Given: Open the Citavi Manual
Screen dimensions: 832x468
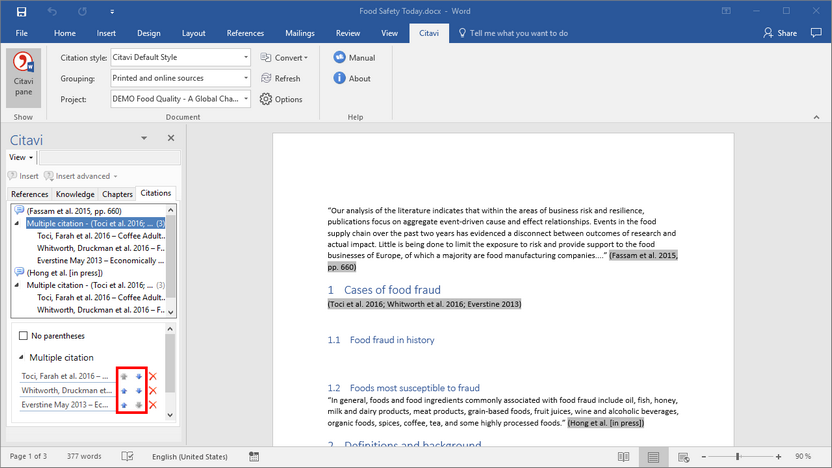Looking at the screenshot, I should point(354,57).
